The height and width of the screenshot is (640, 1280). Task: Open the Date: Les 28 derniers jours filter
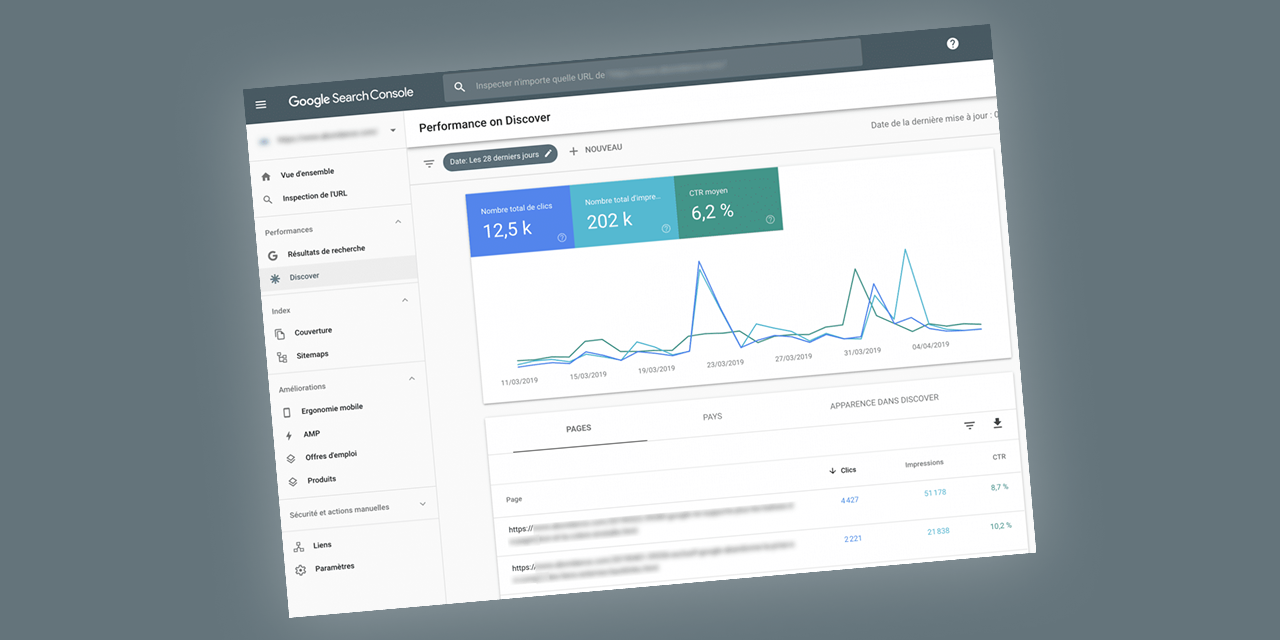[501, 158]
